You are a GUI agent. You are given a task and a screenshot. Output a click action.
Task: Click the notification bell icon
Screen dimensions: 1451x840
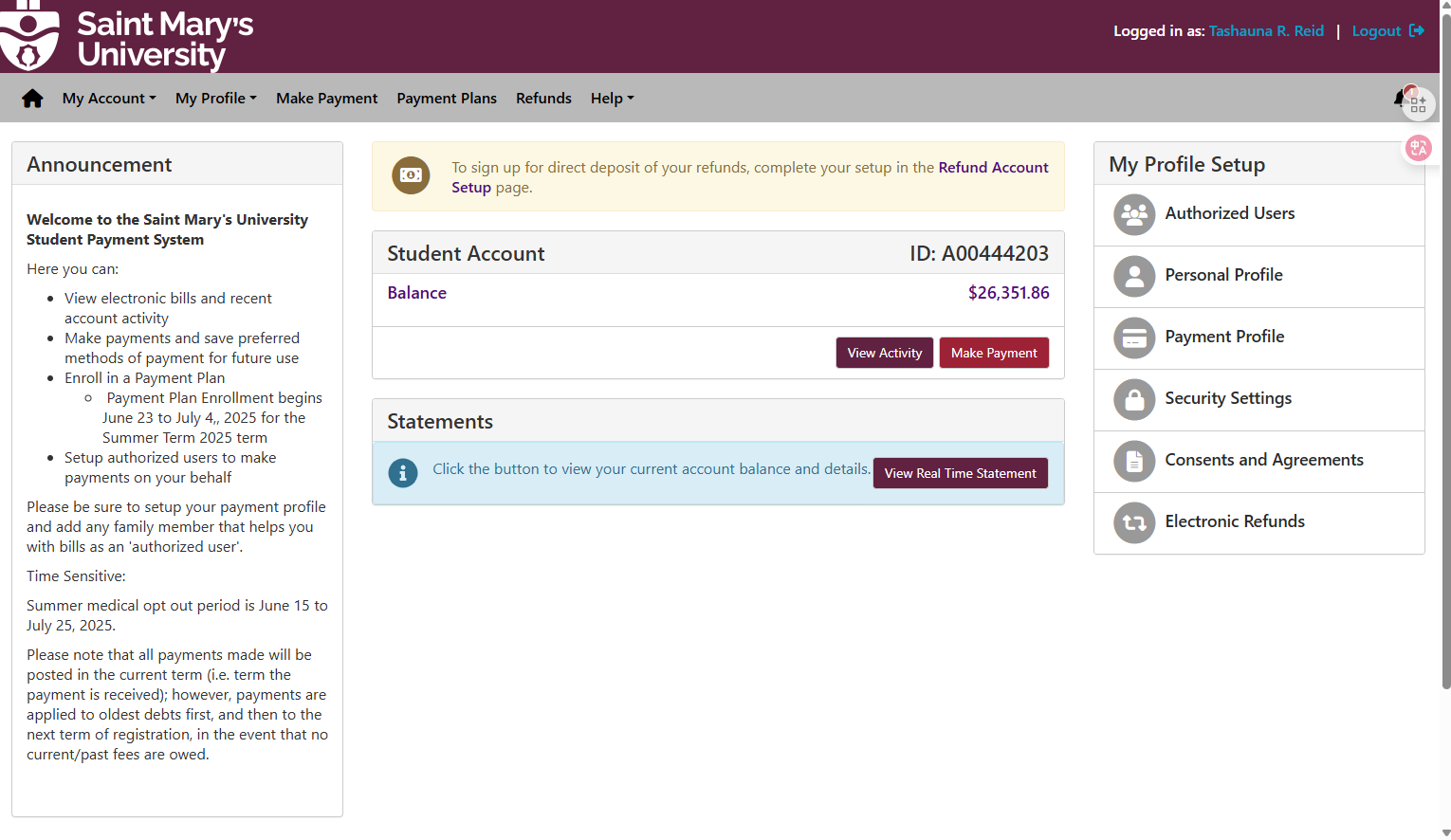click(x=1399, y=98)
